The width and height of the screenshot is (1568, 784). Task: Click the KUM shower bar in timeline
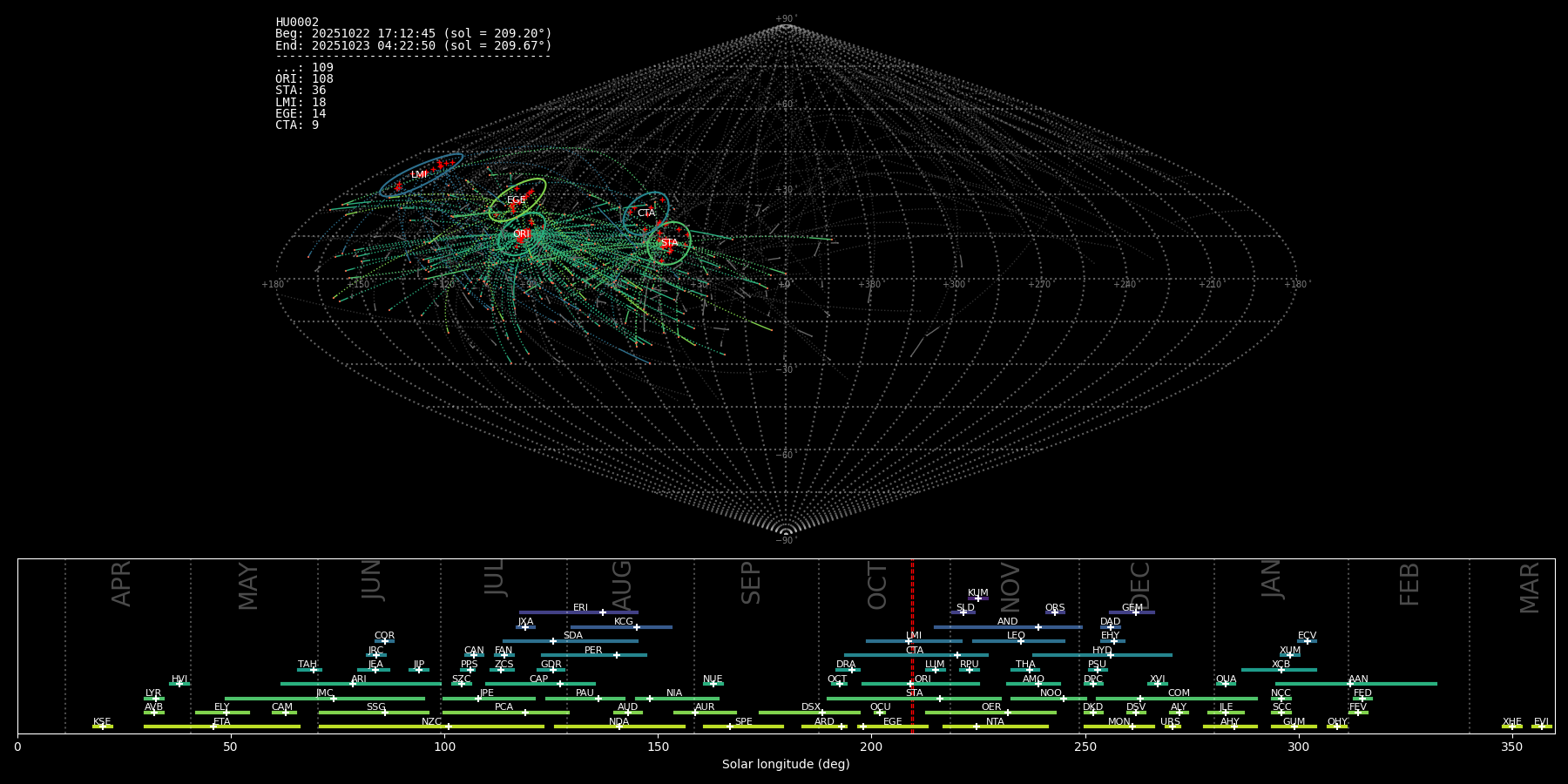coord(978,598)
